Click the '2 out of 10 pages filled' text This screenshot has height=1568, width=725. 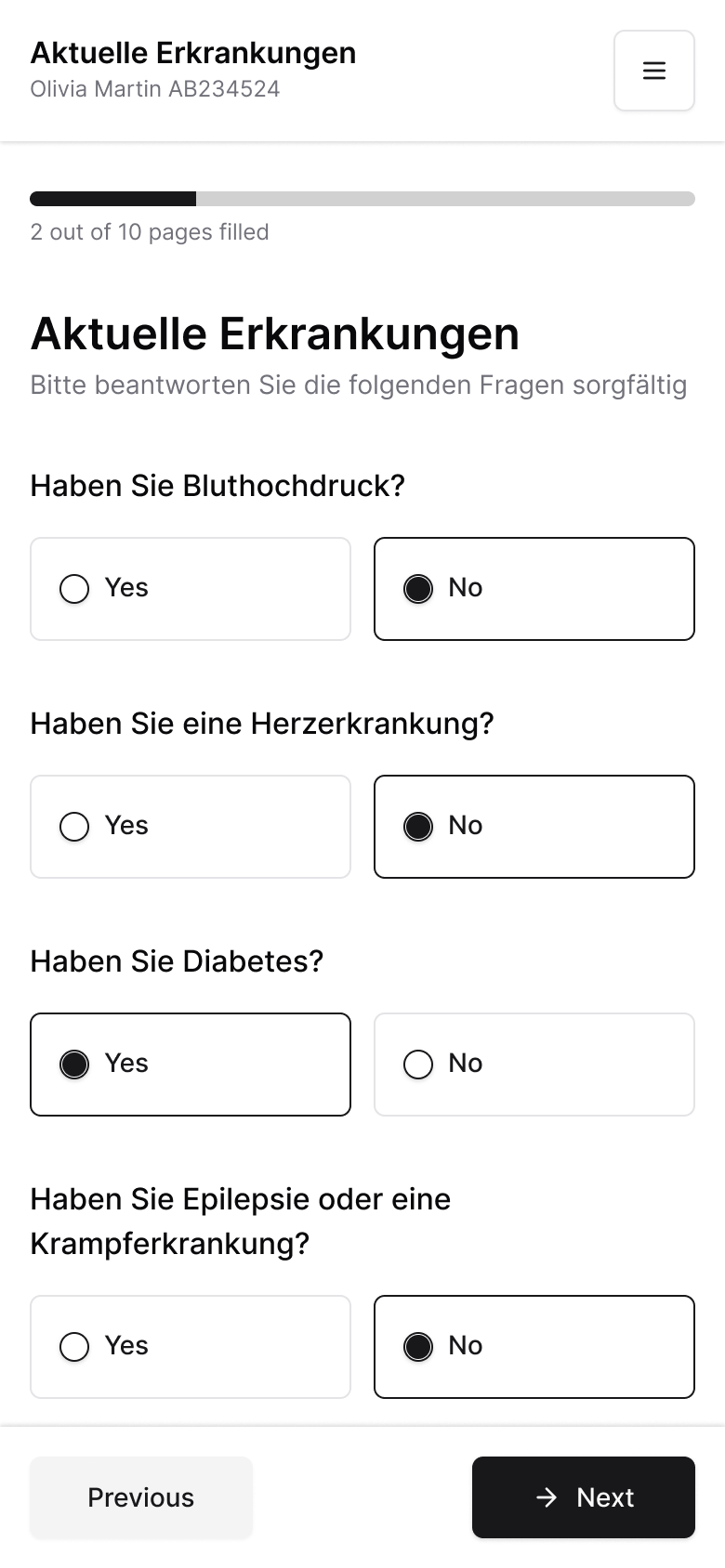coord(150,232)
